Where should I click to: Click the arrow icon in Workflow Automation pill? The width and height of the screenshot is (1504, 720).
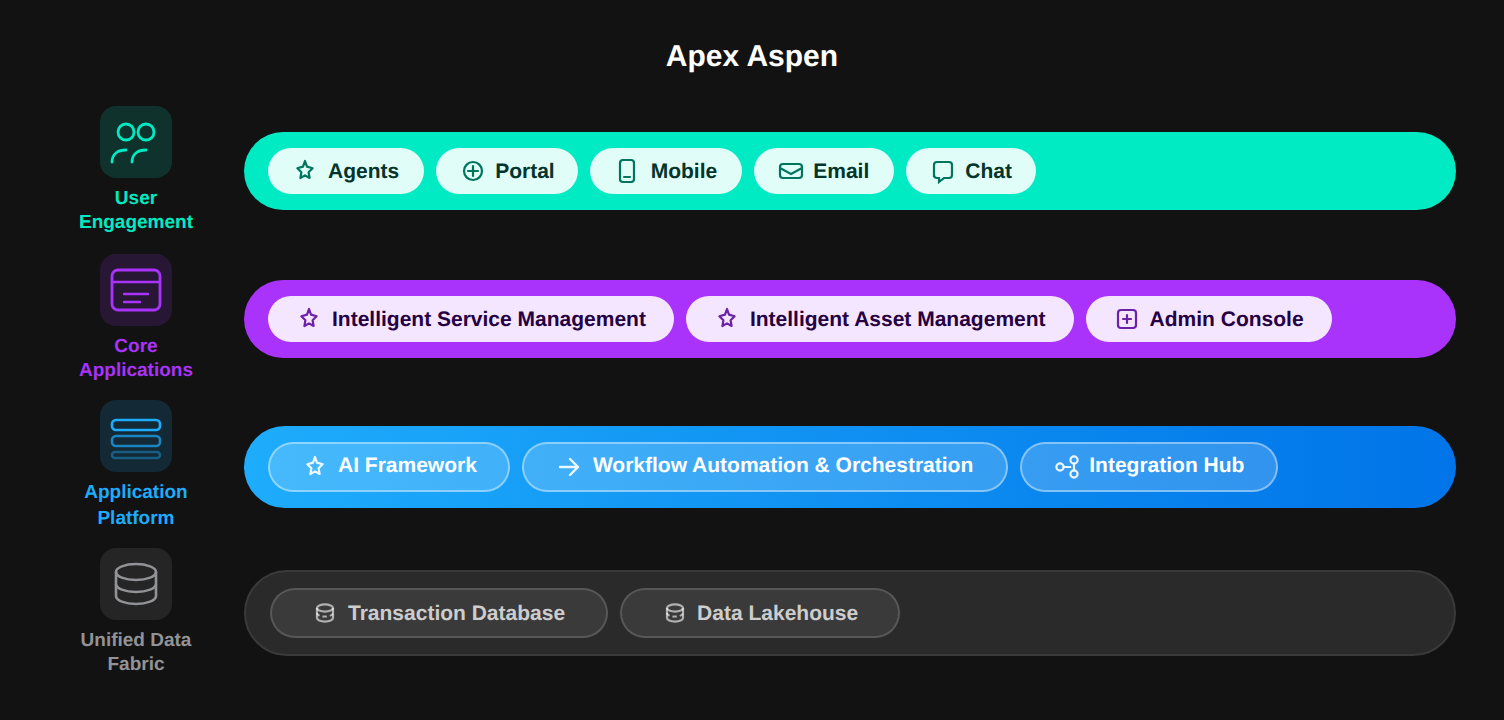pyautogui.click(x=567, y=465)
